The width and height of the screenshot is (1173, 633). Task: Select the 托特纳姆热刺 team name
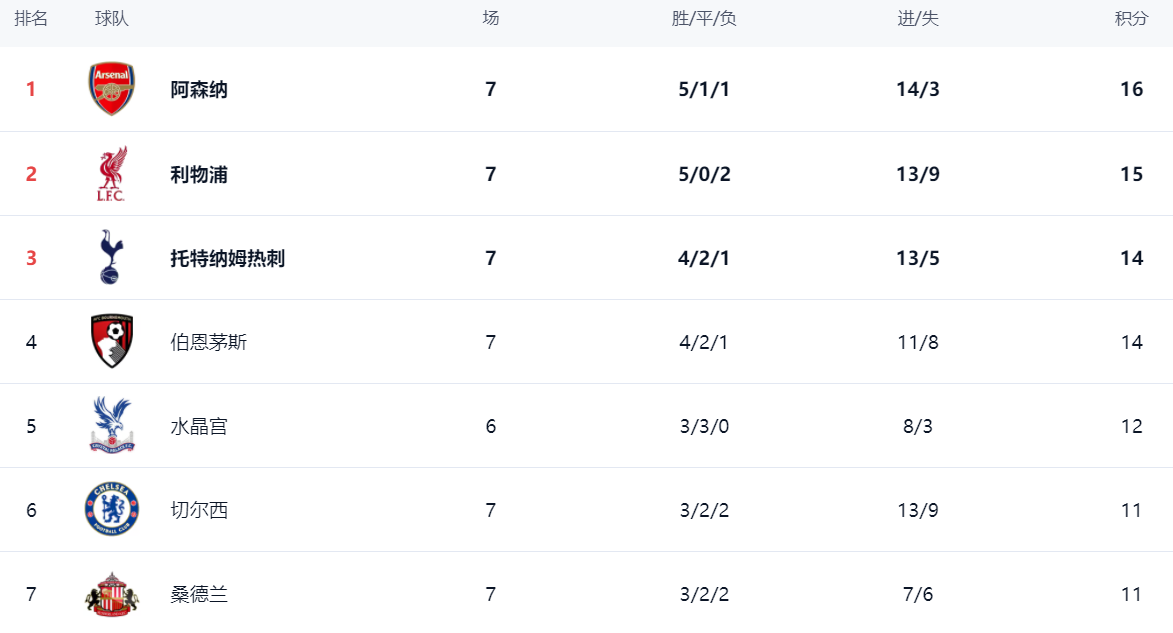228,258
